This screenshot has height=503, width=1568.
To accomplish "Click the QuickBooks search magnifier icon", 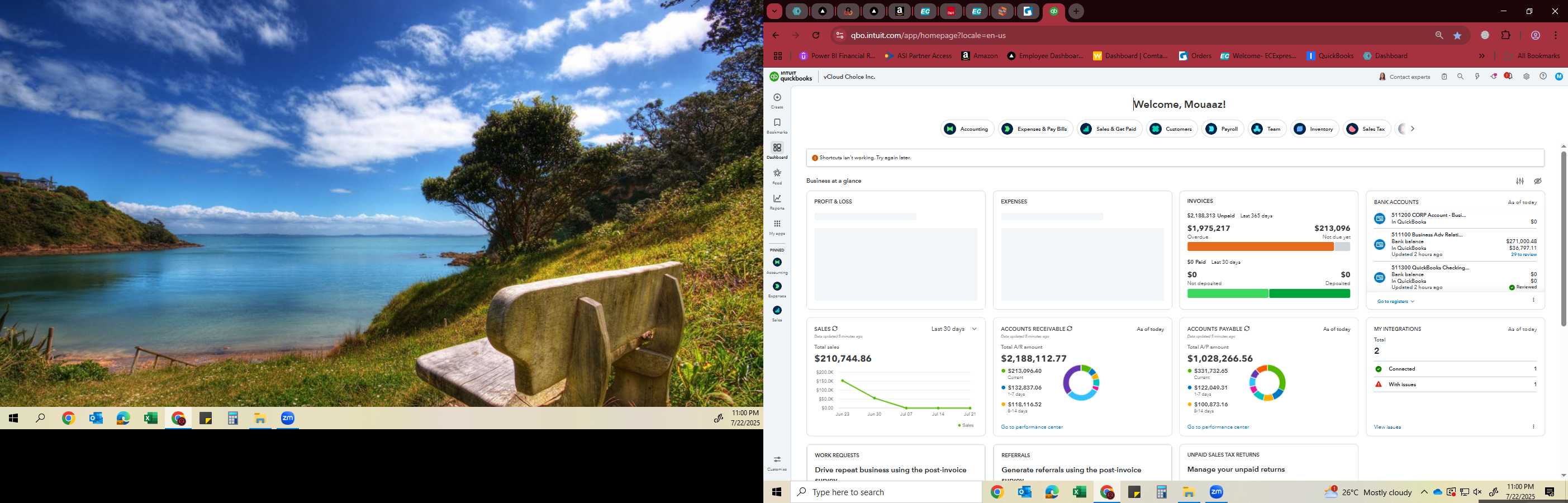I will [x=1460, y=77].
